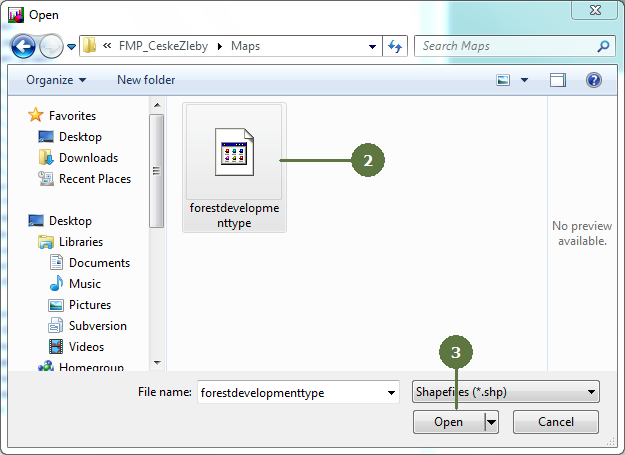Screen dimensions: 625x455
Task: Open the view options dropdown arrow
Action: [x=524, y=80]
